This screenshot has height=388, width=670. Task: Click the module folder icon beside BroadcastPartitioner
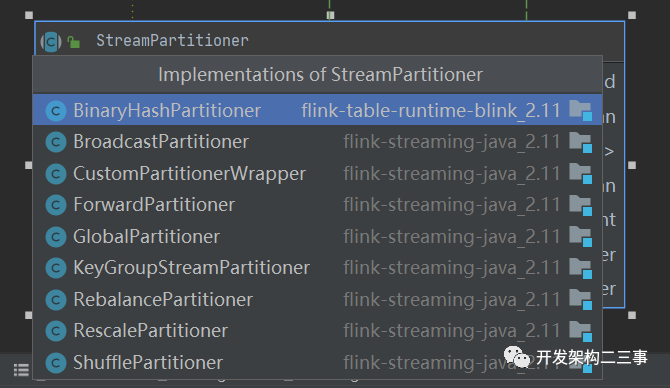tap(581, 142)
